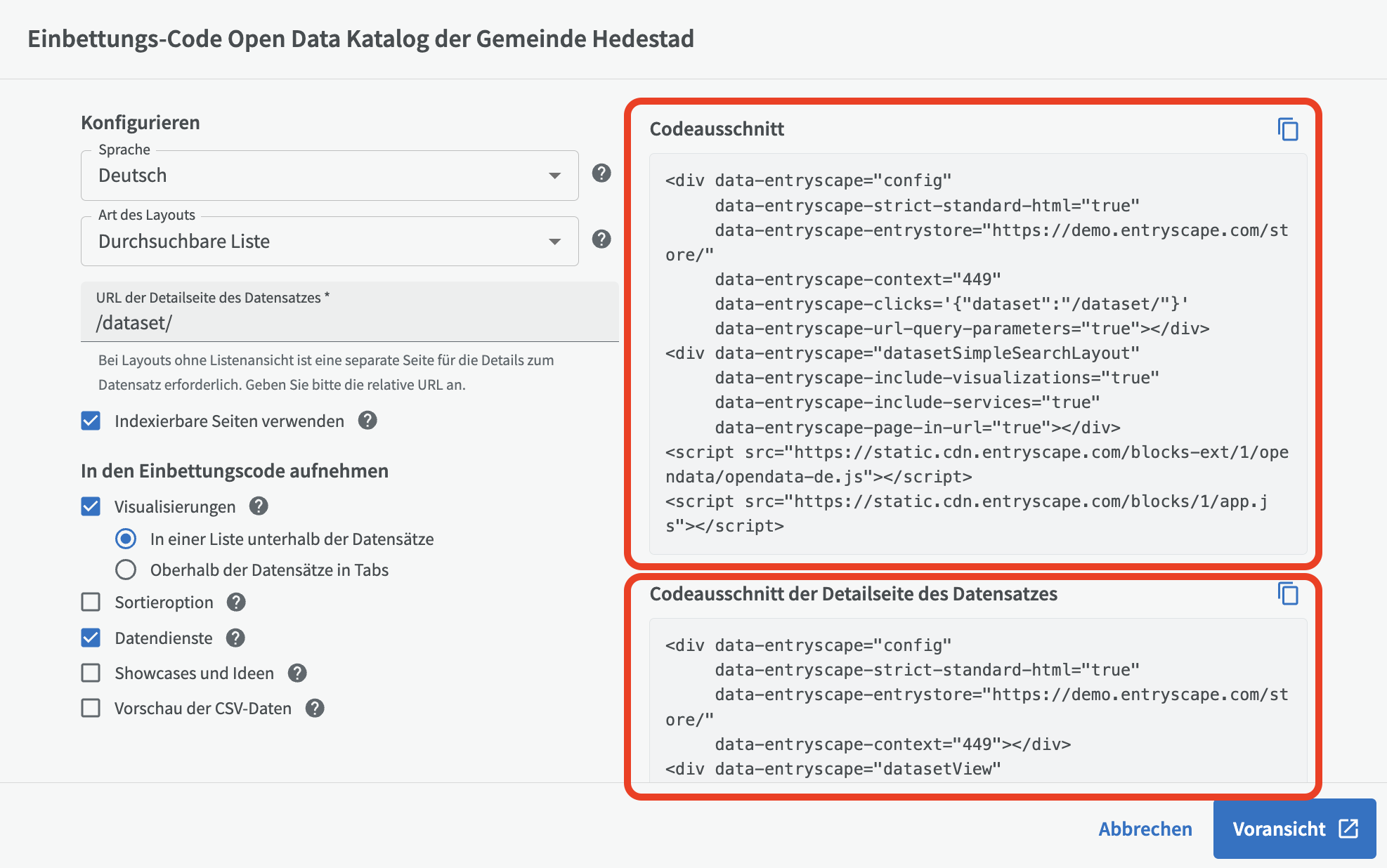Click the Einbettungs-Code dialog title
This screenshot has height=868, width=1387.
click(x=361, y=39)
